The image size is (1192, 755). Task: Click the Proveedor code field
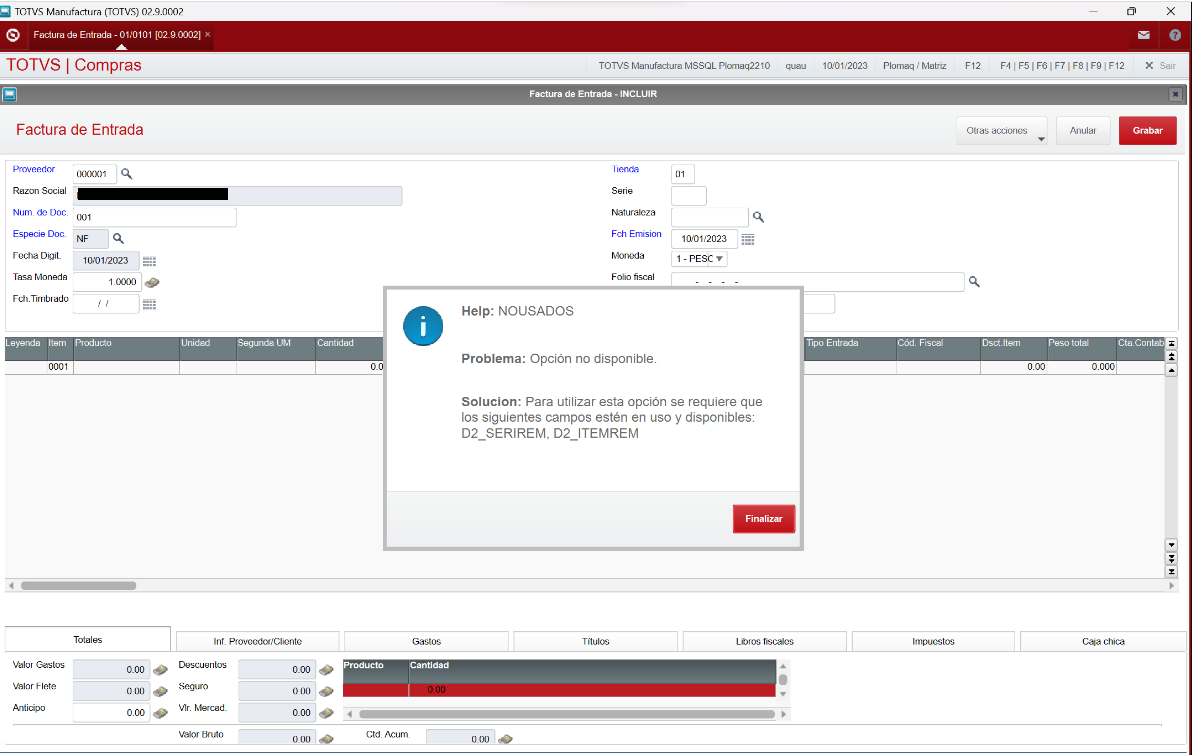pyautogui.click(x=95, y=174)
